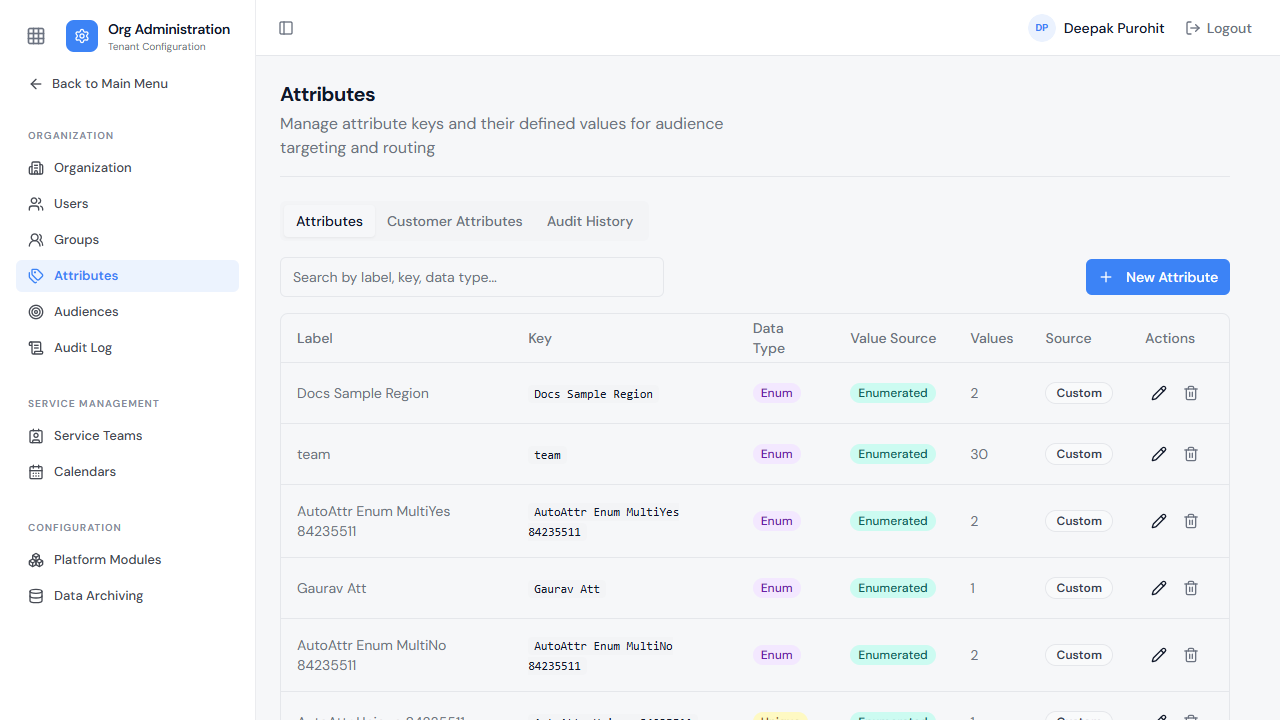Delete the Docs Sample Region attribute

click(x=1191, y=393)
